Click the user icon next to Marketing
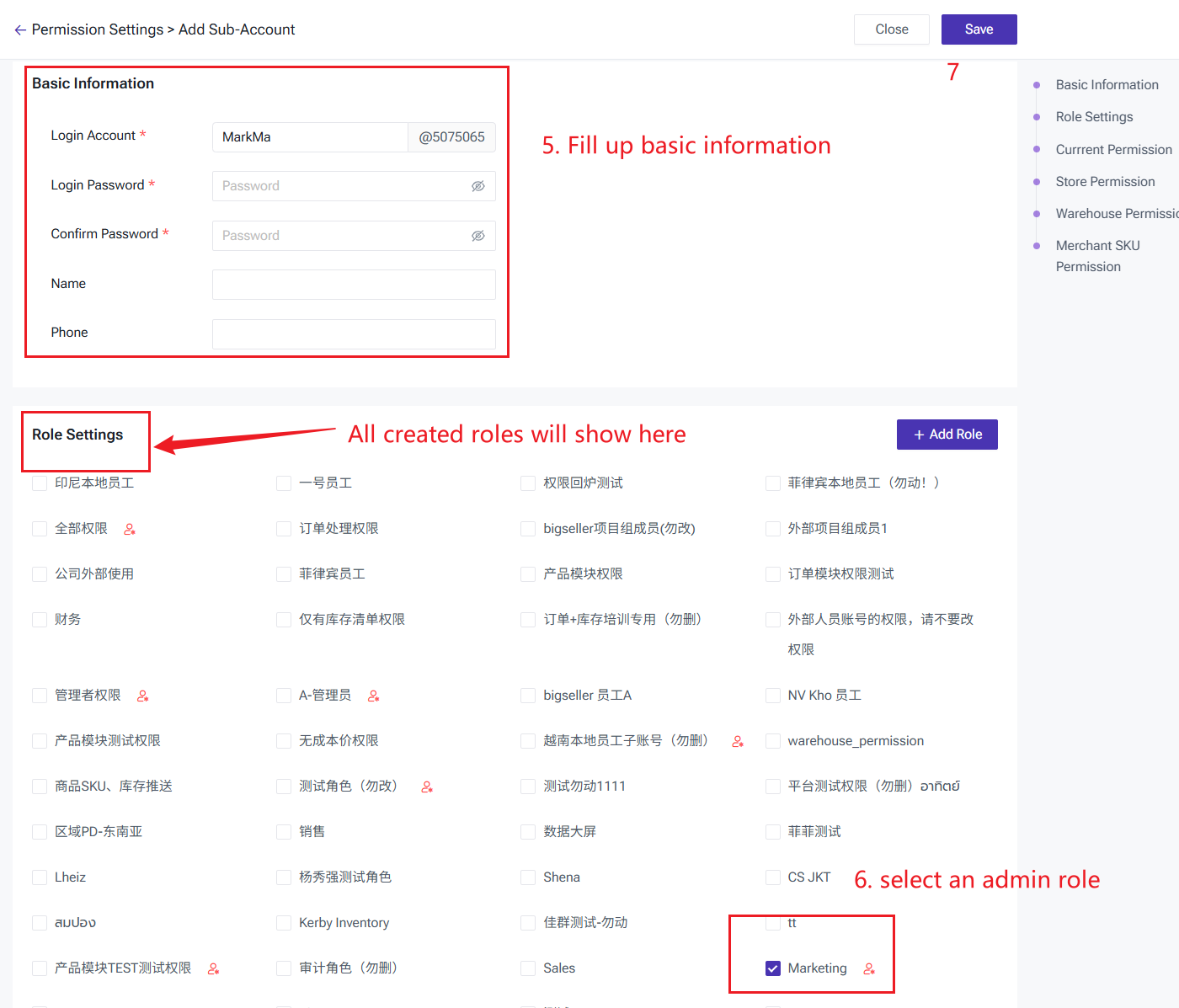Screen dimensions: 1179x1008 (869, 969)
